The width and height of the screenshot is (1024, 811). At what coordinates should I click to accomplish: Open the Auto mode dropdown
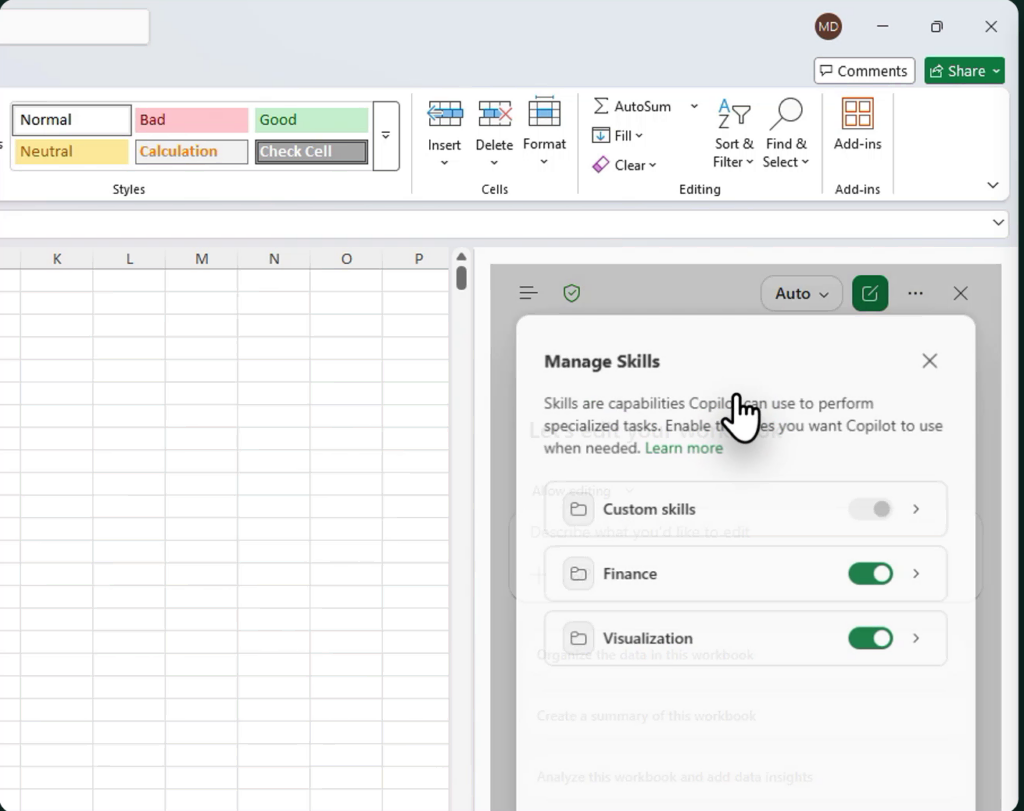[801, 293]
